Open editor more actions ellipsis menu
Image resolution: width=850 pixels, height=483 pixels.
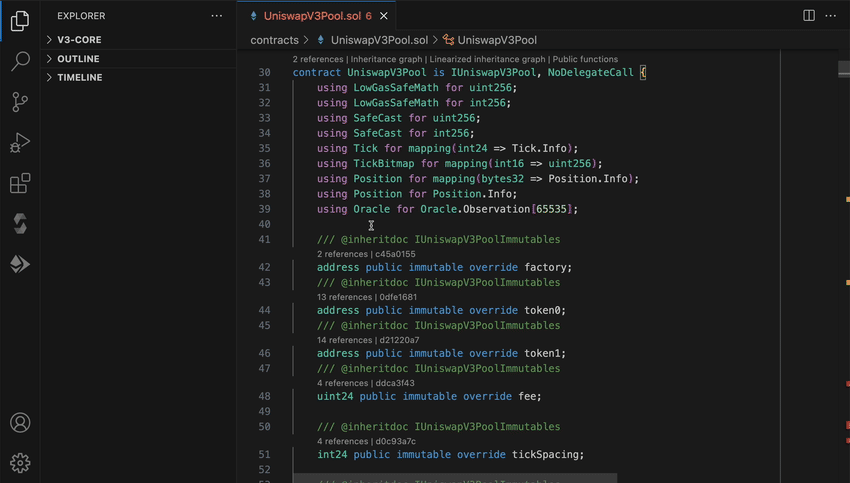pyautogui.click(x=832, y=16)
